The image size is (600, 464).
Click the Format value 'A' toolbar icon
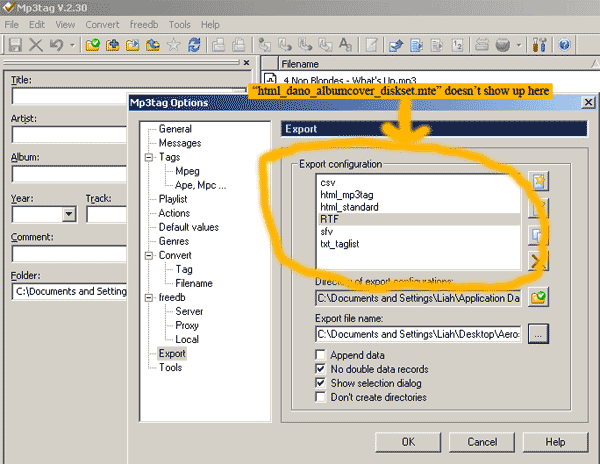pyautogui.click(x=345, y=45)
